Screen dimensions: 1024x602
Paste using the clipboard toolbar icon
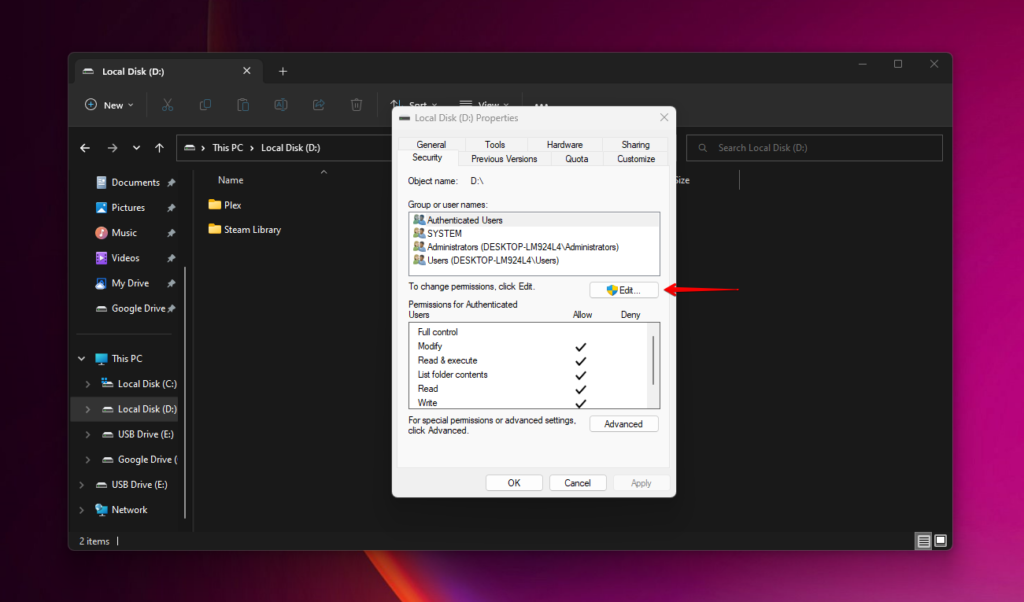(243, 105)
